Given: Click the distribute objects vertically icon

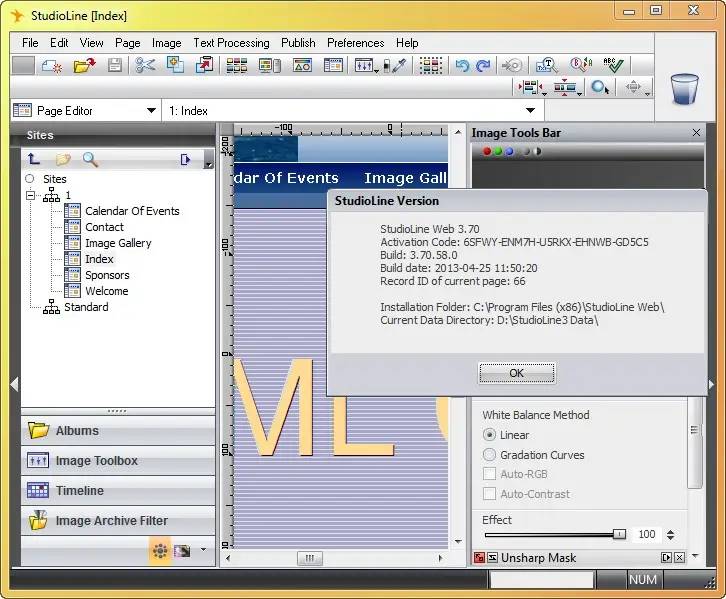Looking at the screenshot, I should [565, 87].
